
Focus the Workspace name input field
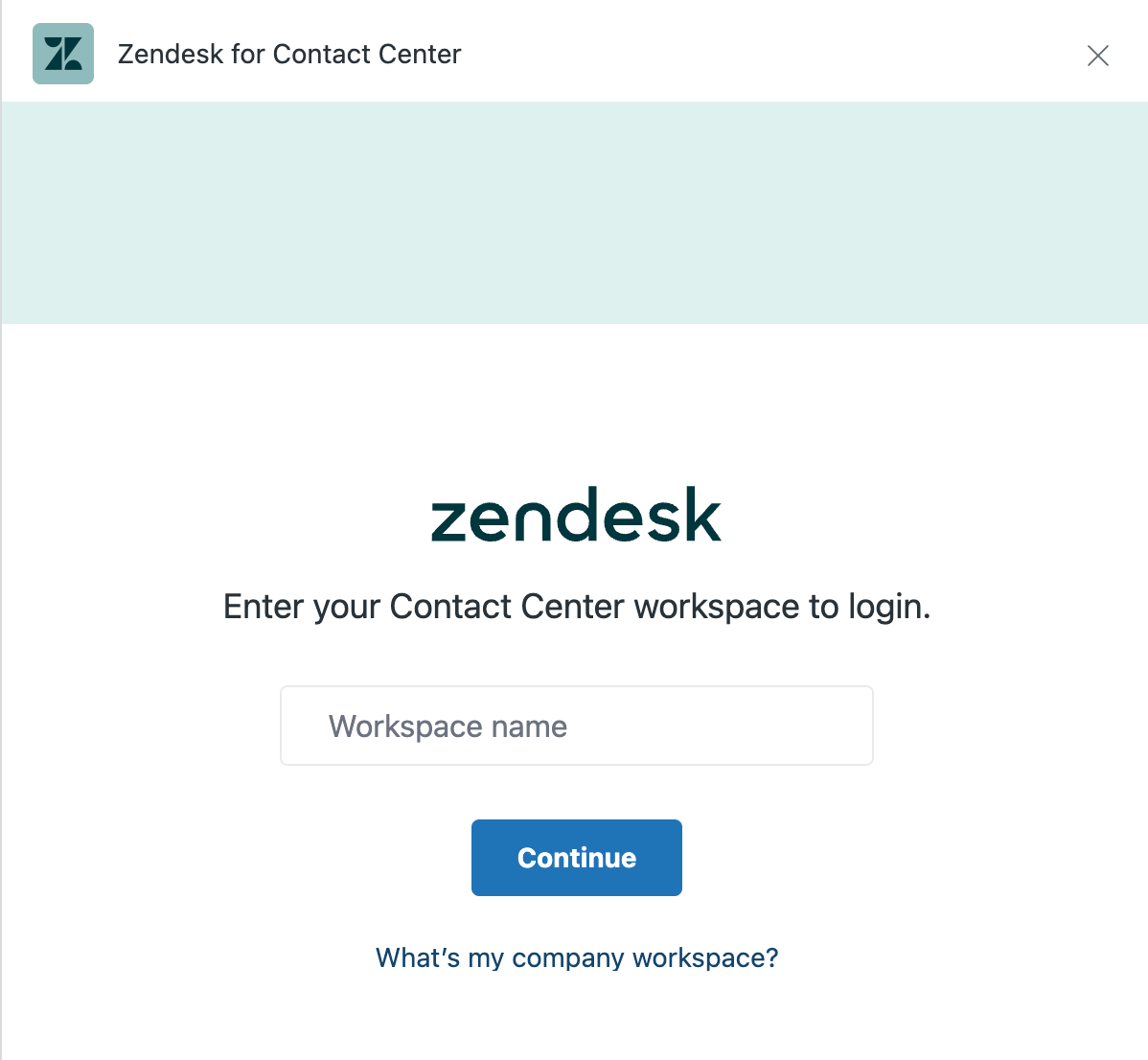pyautogui.click(x=576, y=726)
